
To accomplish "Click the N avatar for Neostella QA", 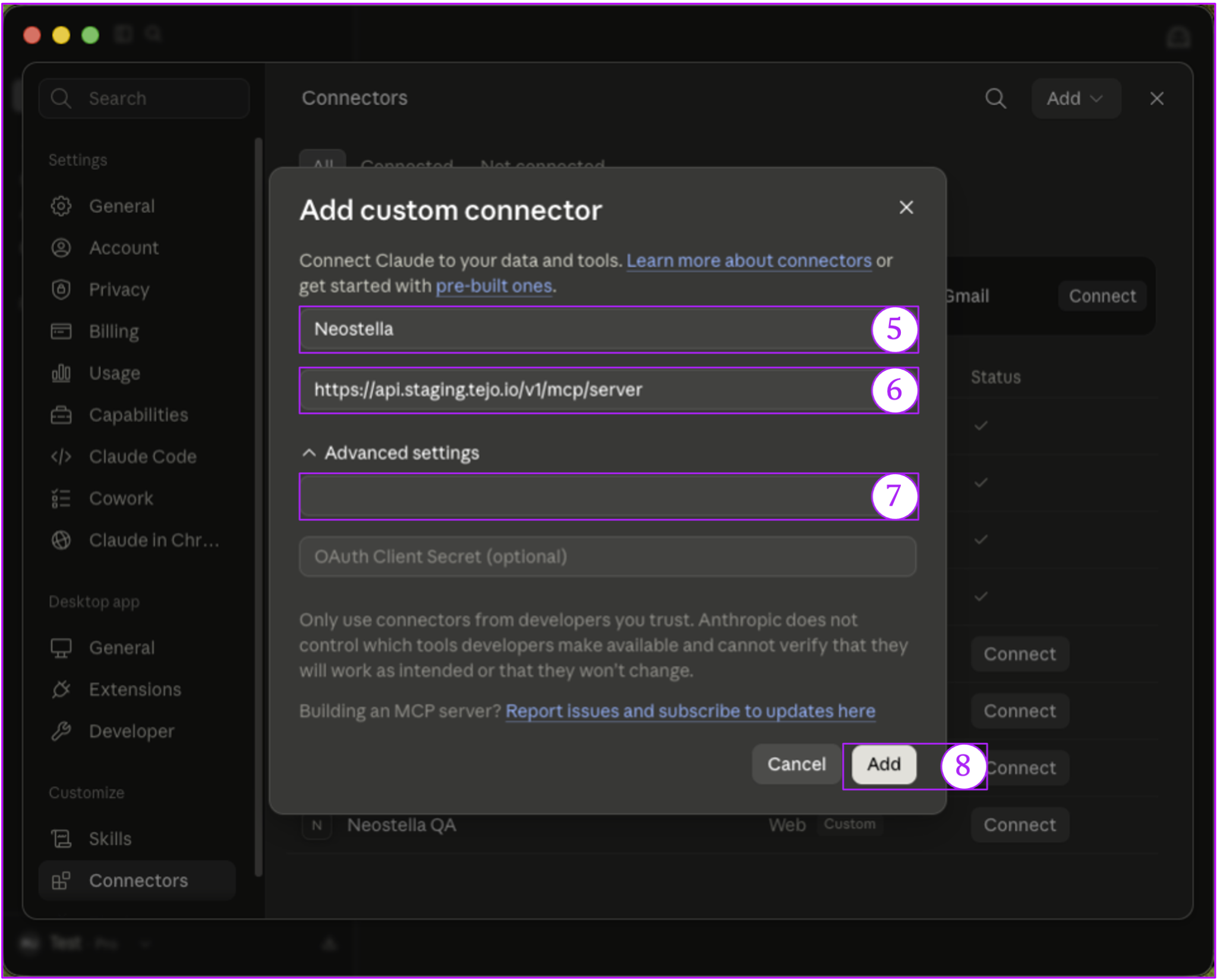I will (317, 825).
